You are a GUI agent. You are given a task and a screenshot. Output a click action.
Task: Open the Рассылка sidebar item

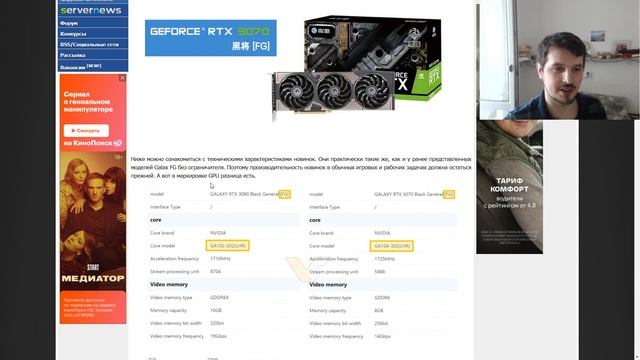(72, 55)
